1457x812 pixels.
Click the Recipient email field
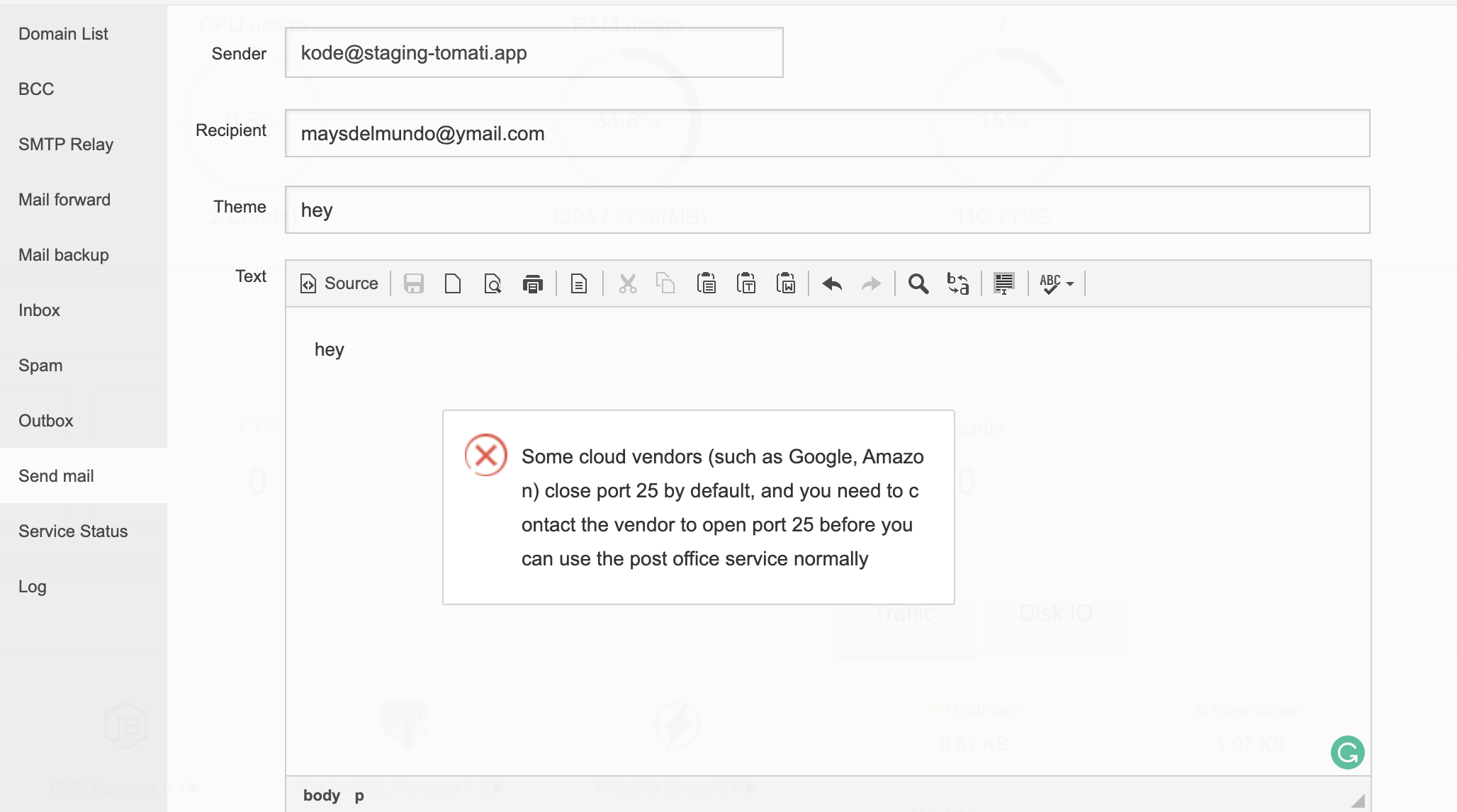[827, 133]
